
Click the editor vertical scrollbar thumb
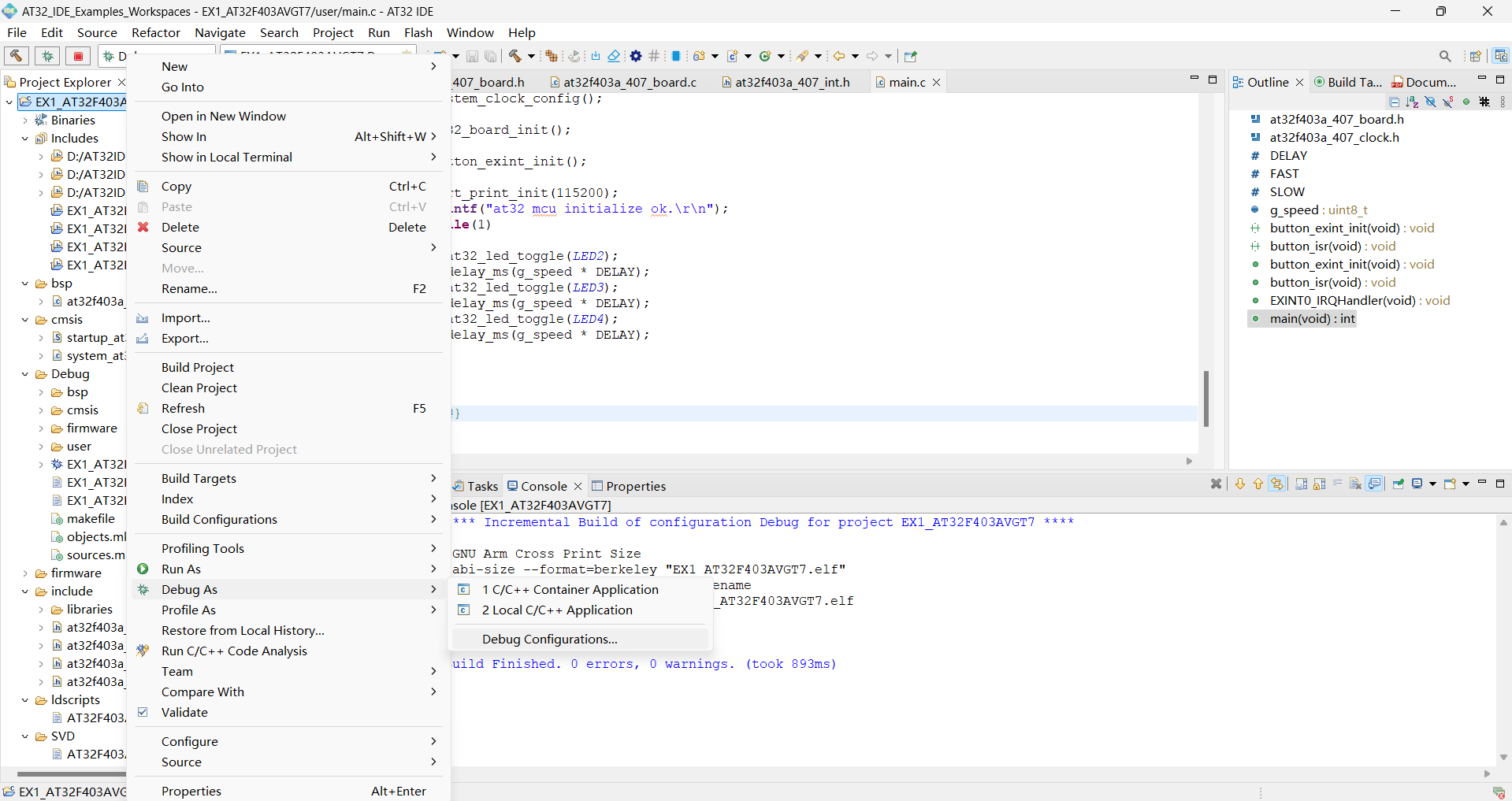tap(1206, 399)
